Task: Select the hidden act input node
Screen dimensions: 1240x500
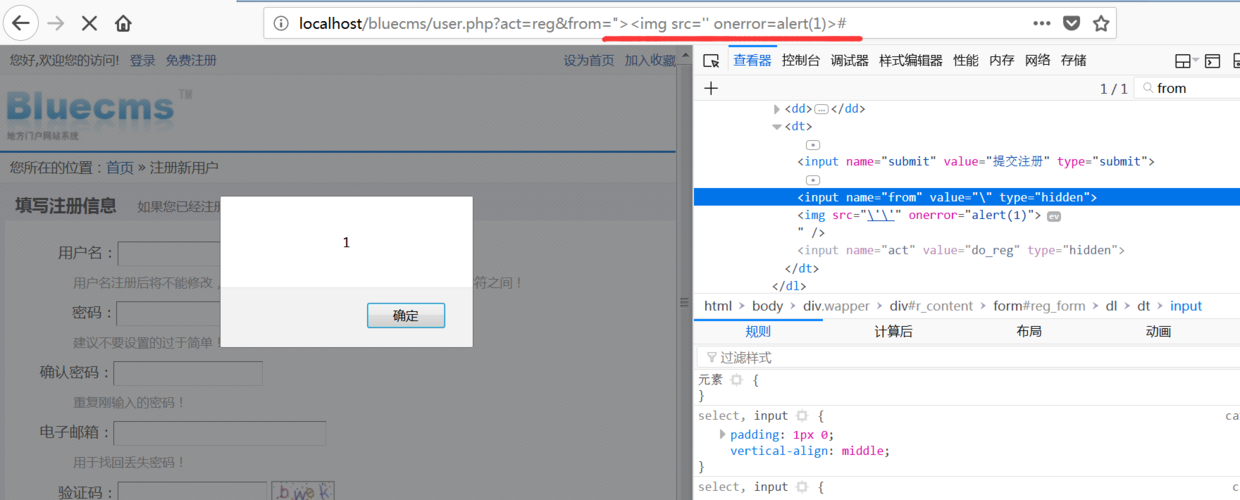Action: coord(961,250)
